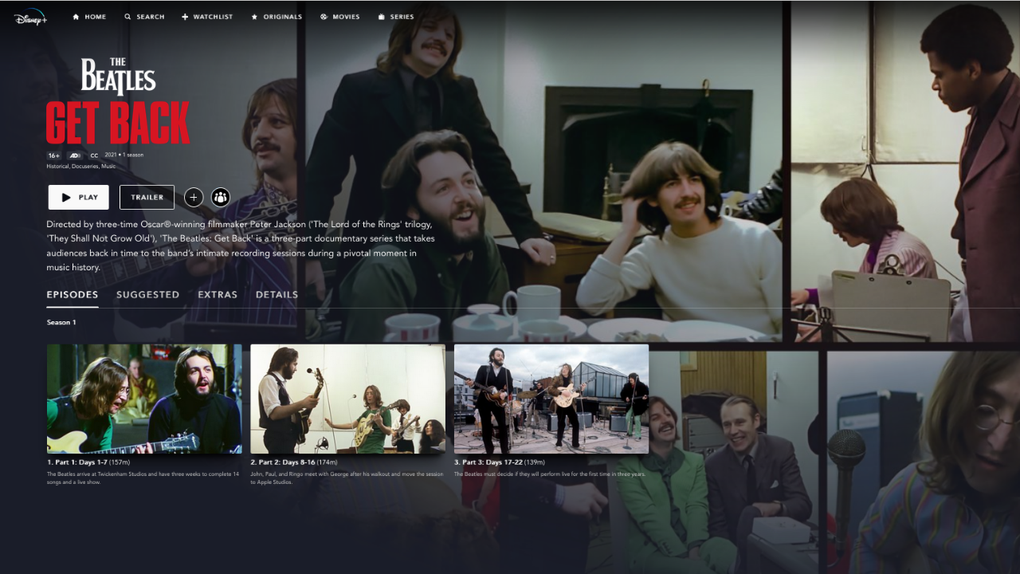Switch to the Details tab
This screenshot has height=574, width=1020.
point(276,295)
